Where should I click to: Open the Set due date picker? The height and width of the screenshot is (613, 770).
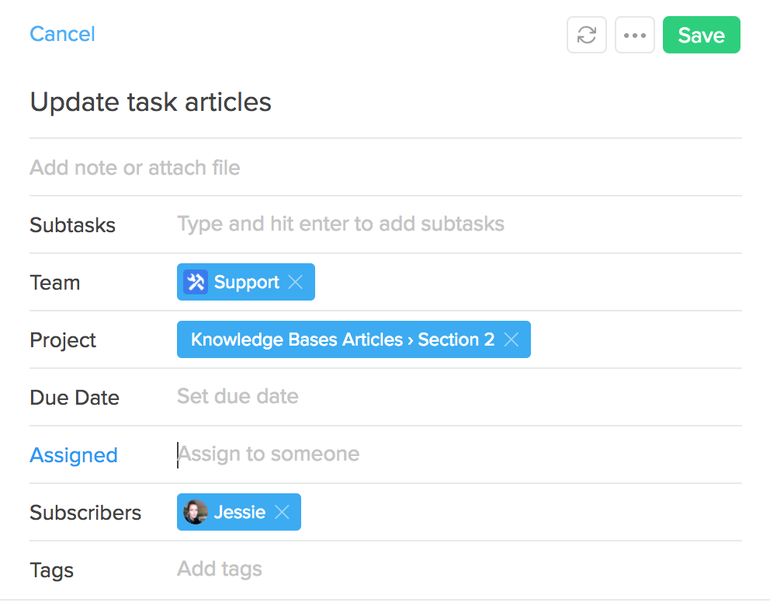pos(459,396)
